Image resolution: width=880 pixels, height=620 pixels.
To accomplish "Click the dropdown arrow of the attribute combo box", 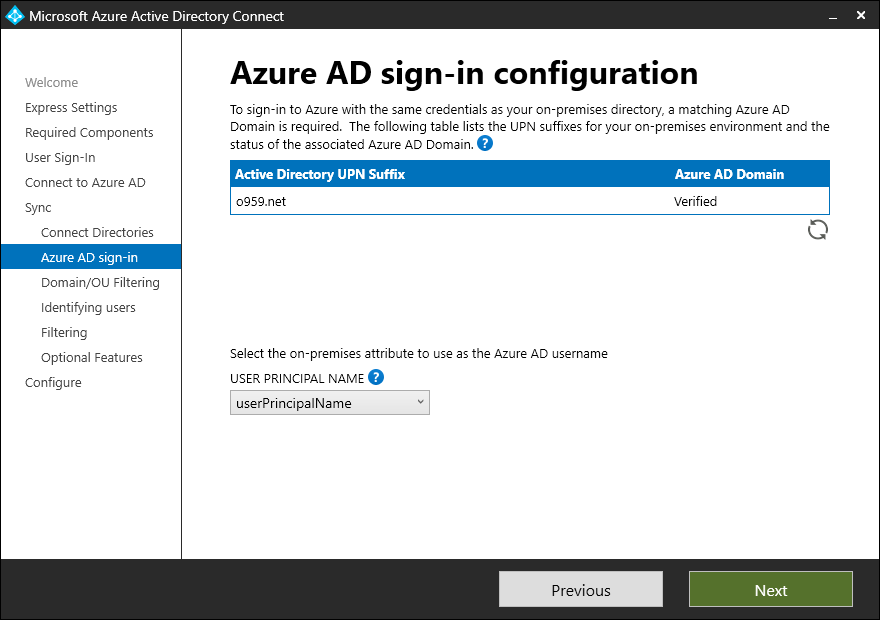I will pos(420,402).
